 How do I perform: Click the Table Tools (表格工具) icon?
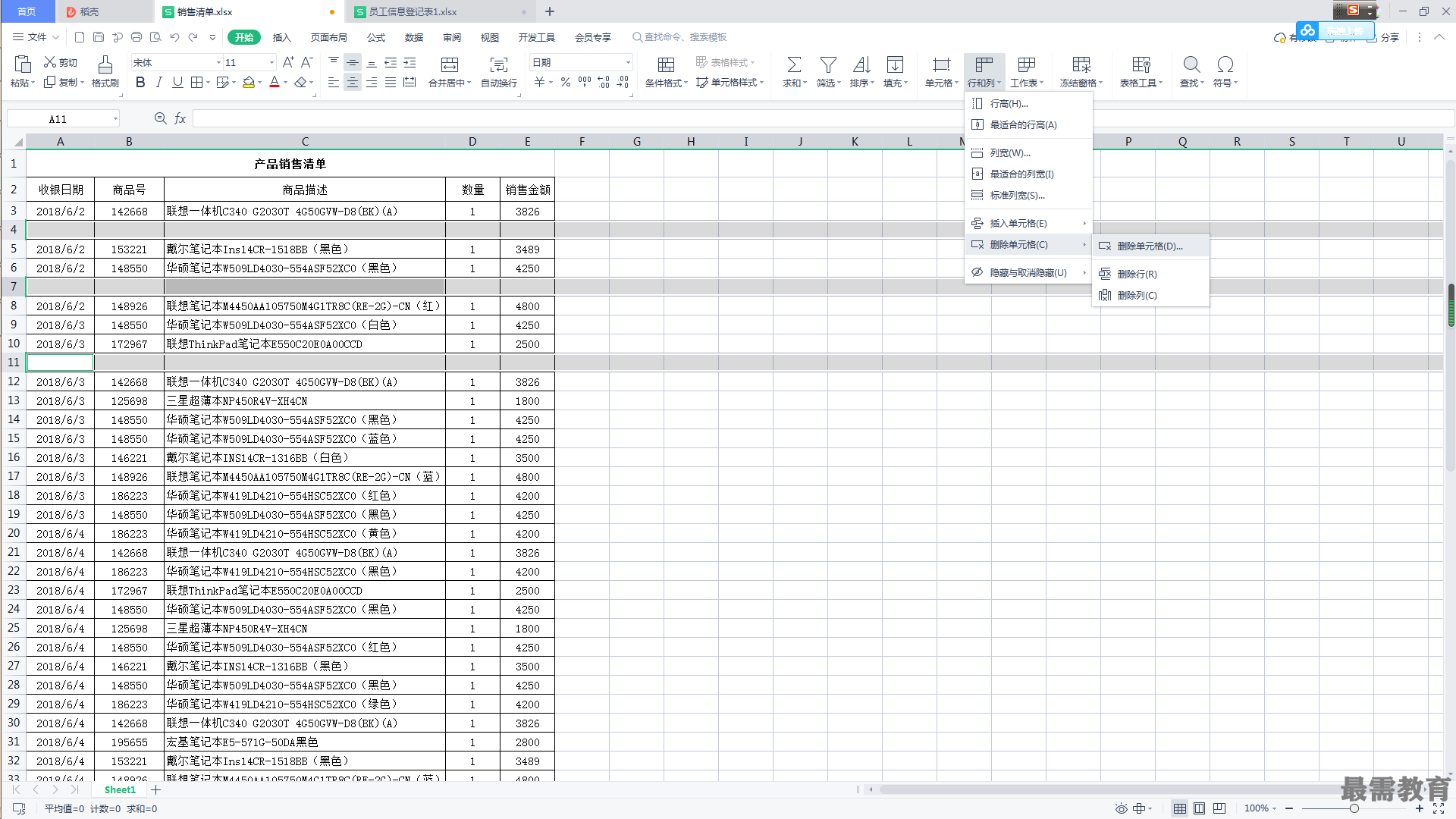(x=1141, y=64)
